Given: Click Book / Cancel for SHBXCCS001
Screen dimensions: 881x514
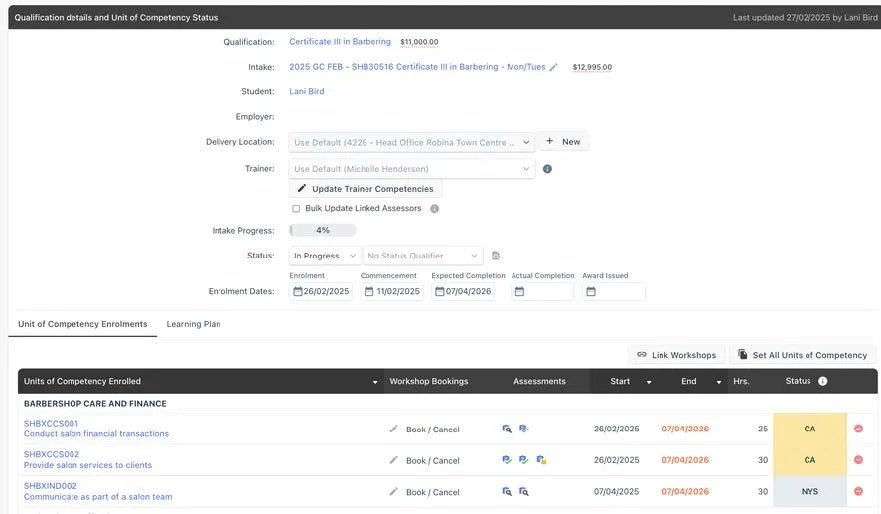Looking at the screenshot, I should pos(433,429).
